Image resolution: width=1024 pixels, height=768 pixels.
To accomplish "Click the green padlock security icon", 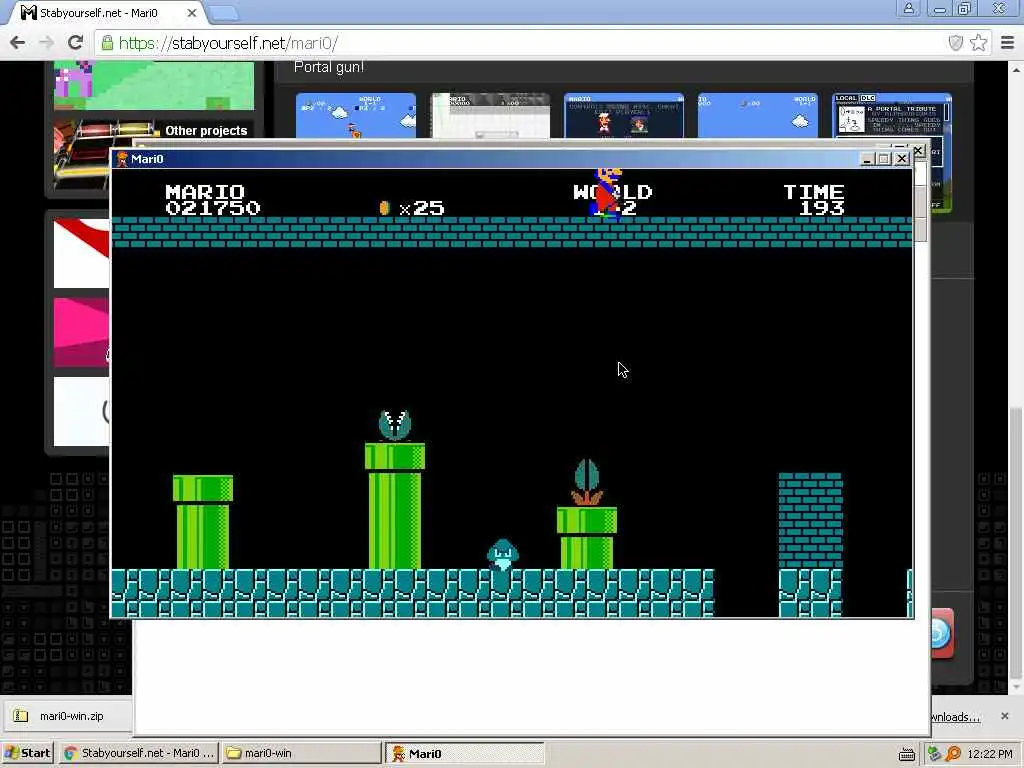I will point(107,43).
